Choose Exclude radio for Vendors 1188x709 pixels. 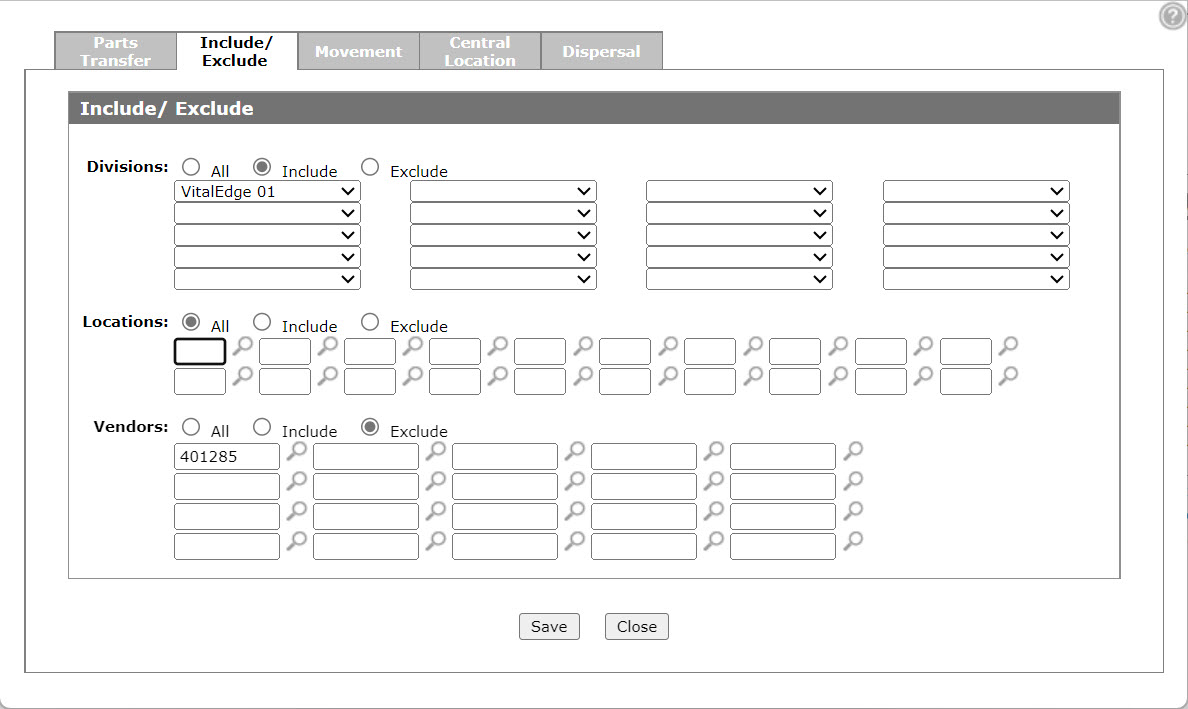370,427
